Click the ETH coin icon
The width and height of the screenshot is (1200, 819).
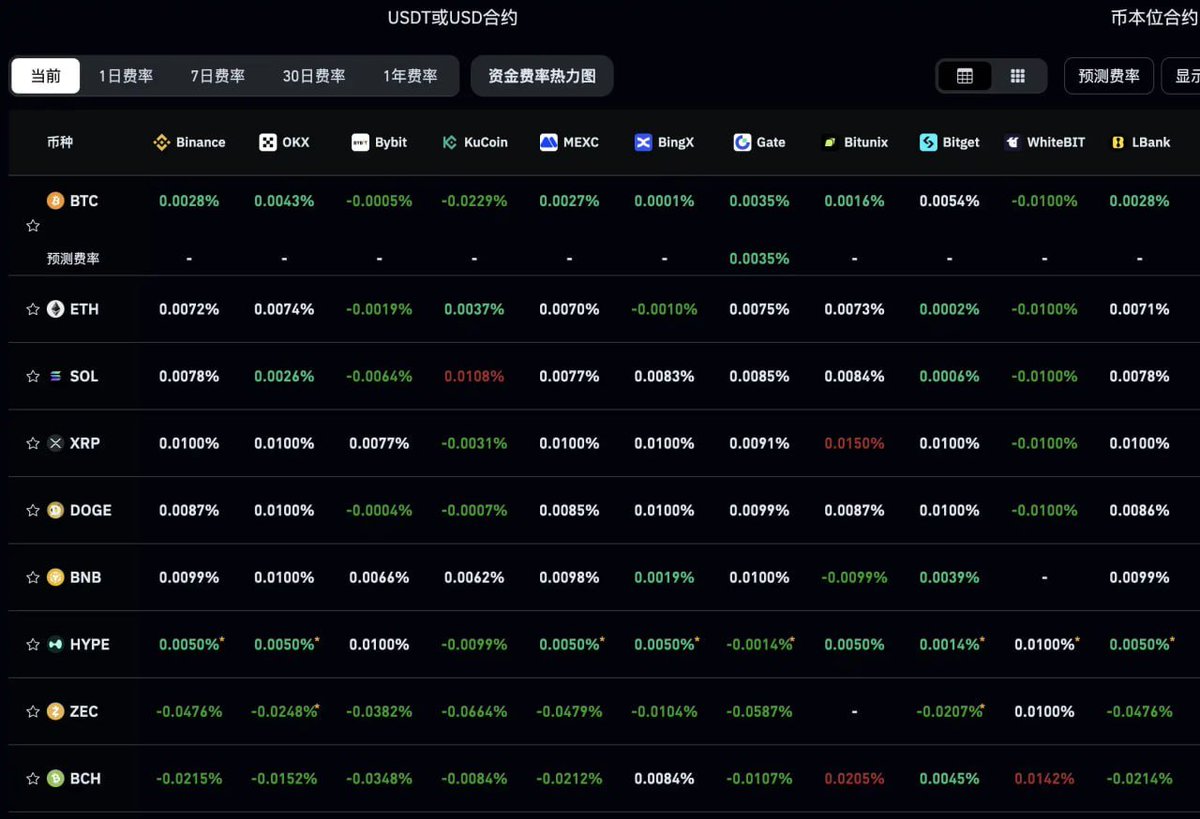[56, 309]
